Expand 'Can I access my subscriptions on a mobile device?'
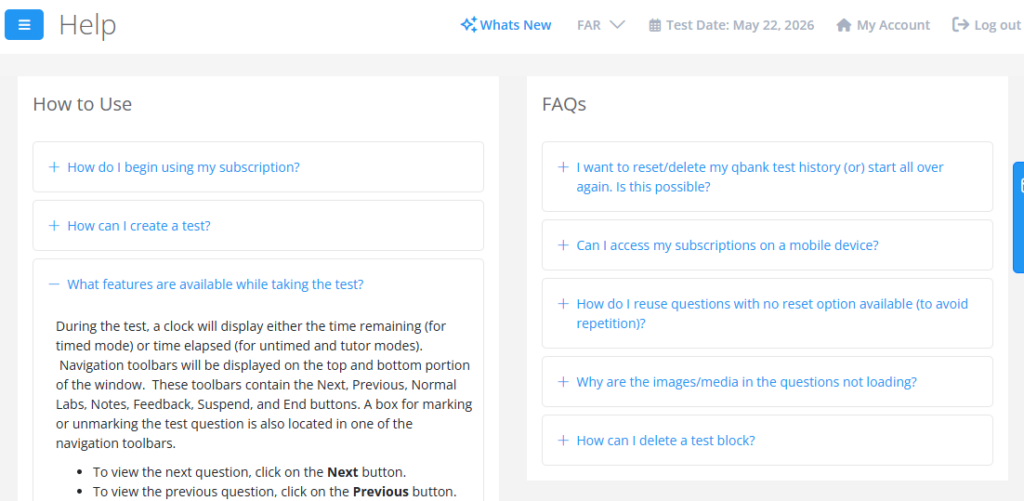This screenshot has height=501, width=1024. coord(727,245)
